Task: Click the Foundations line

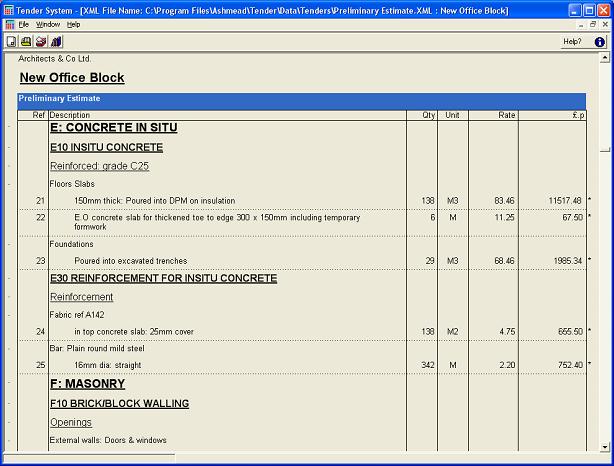Action: point(71,244)
